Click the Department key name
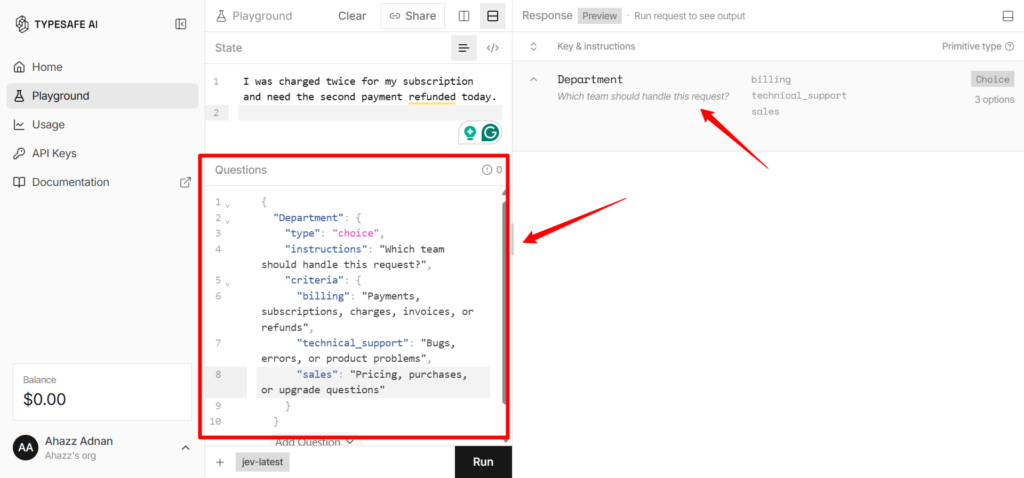 coord(590,79)
